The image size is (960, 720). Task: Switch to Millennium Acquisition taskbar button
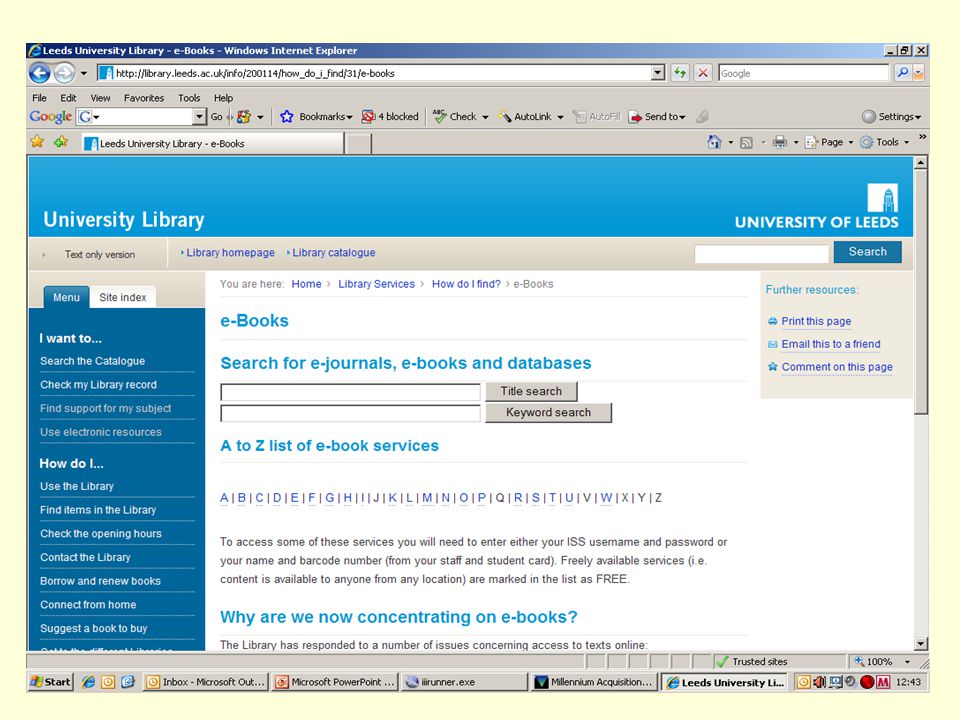pyautogui.click(x=593, y=682)
